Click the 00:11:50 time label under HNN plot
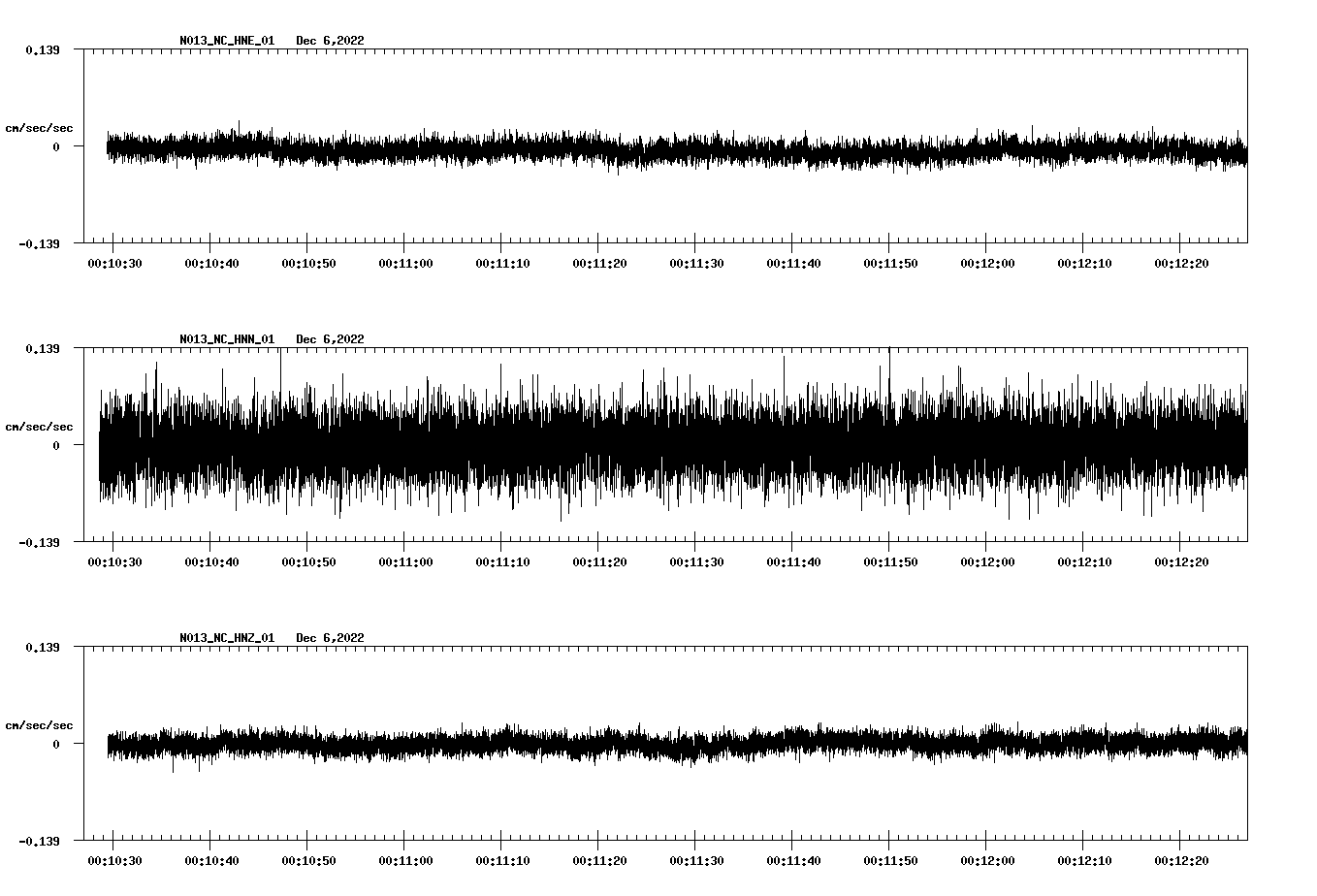This screenshot has width=1317, height=896. click(890, 561)
